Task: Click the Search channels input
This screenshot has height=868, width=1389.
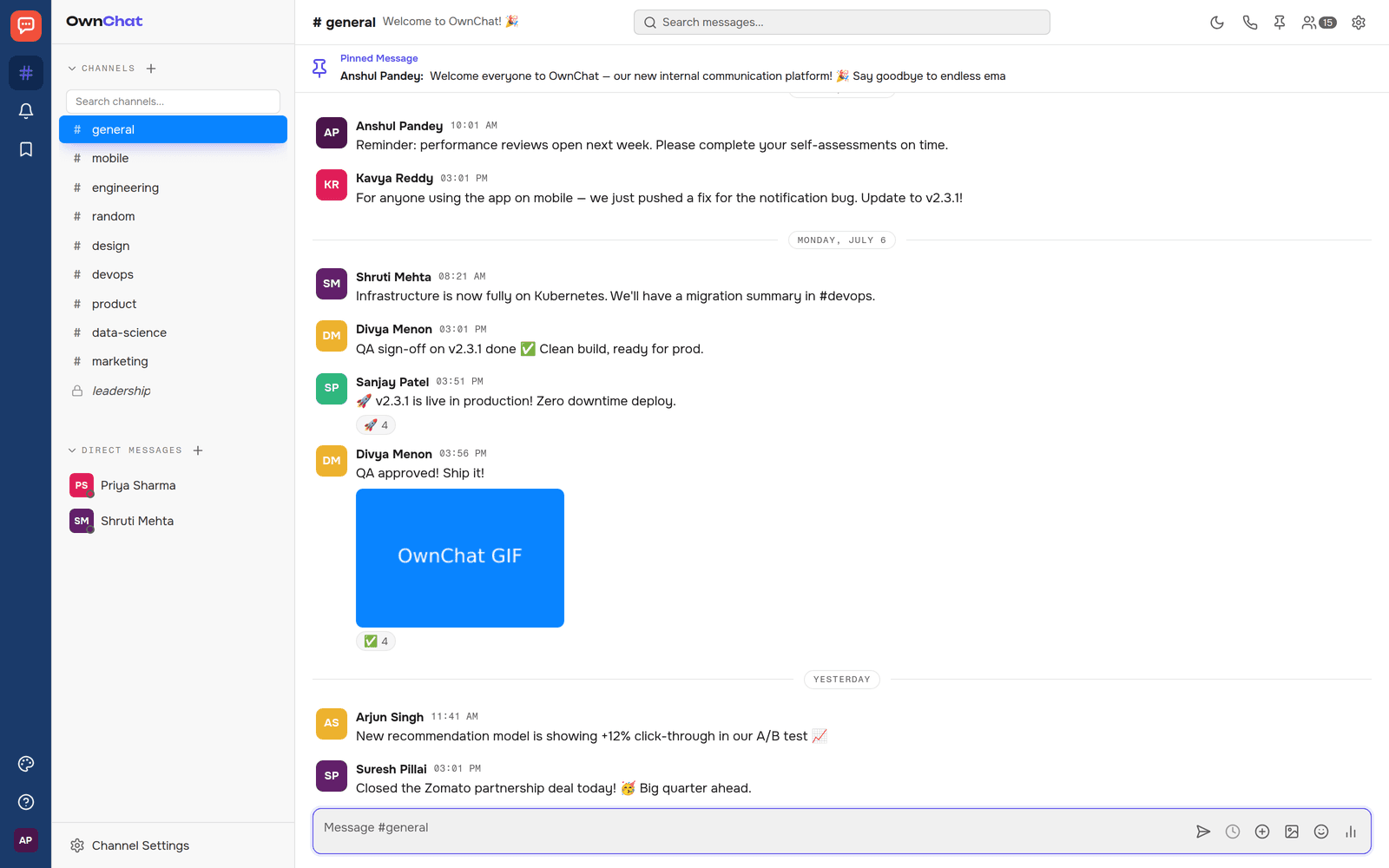Action: [x=173, y=102]
